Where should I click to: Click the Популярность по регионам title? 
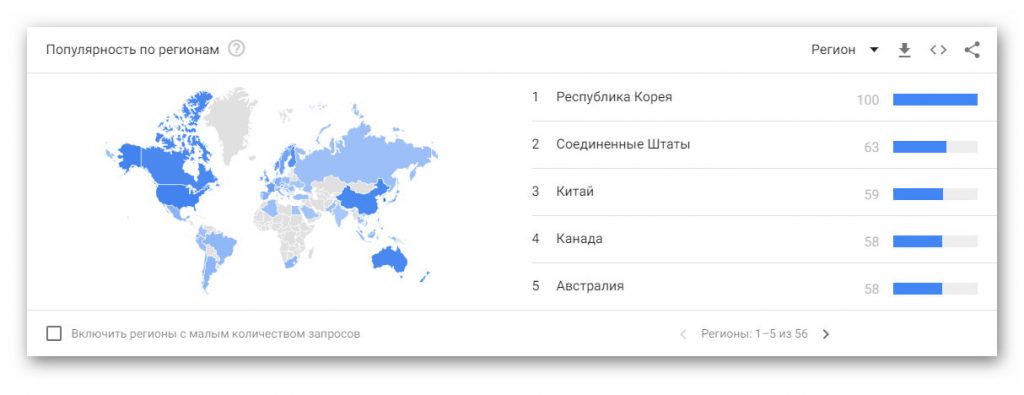click(x=133, y=50)
